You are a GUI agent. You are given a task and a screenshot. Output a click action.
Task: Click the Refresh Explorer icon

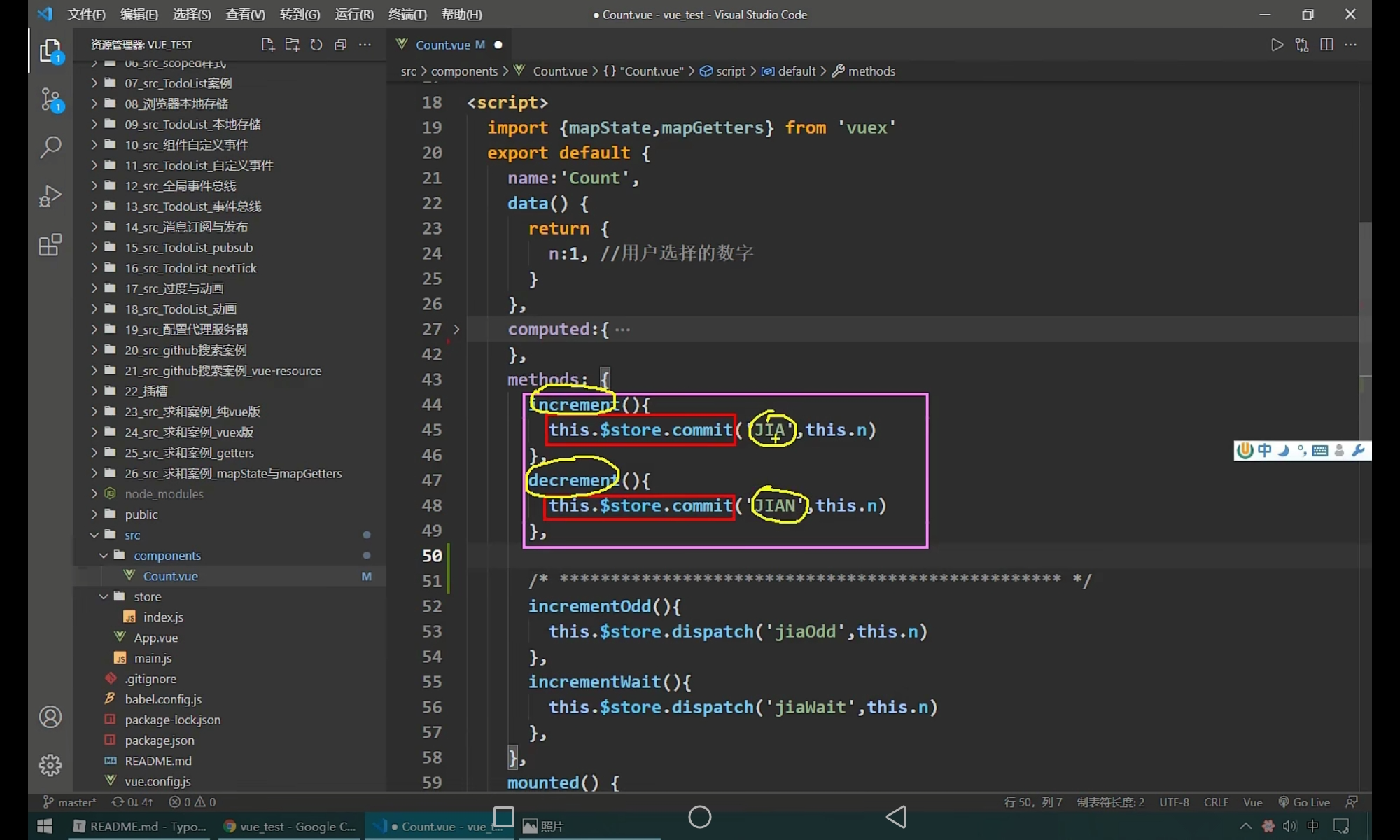(316, 45)
